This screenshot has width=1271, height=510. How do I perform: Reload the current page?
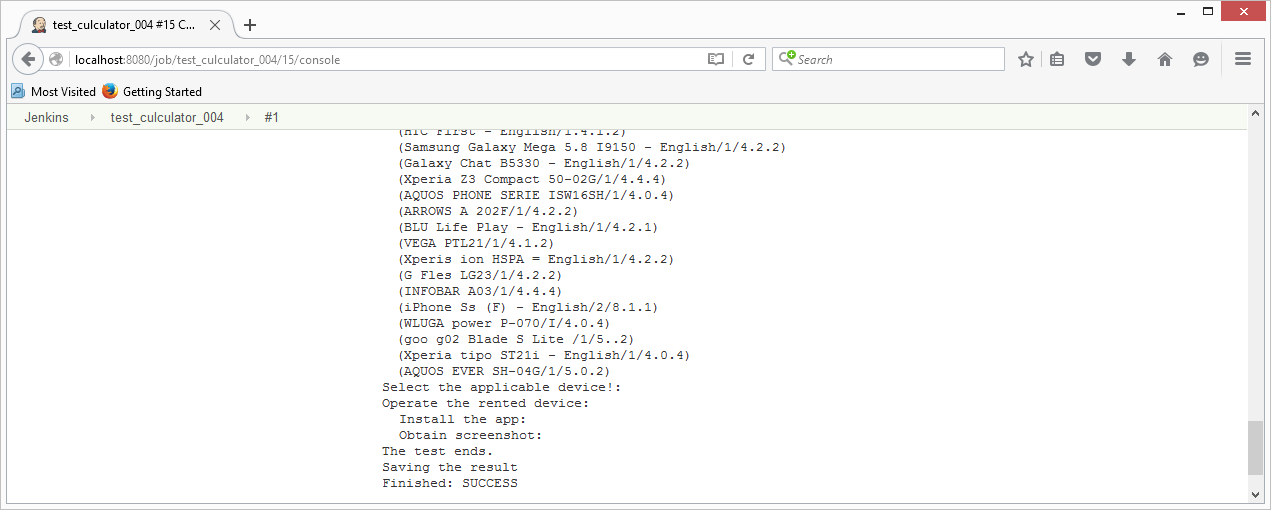pyautogui.click(x=748, y=59)
